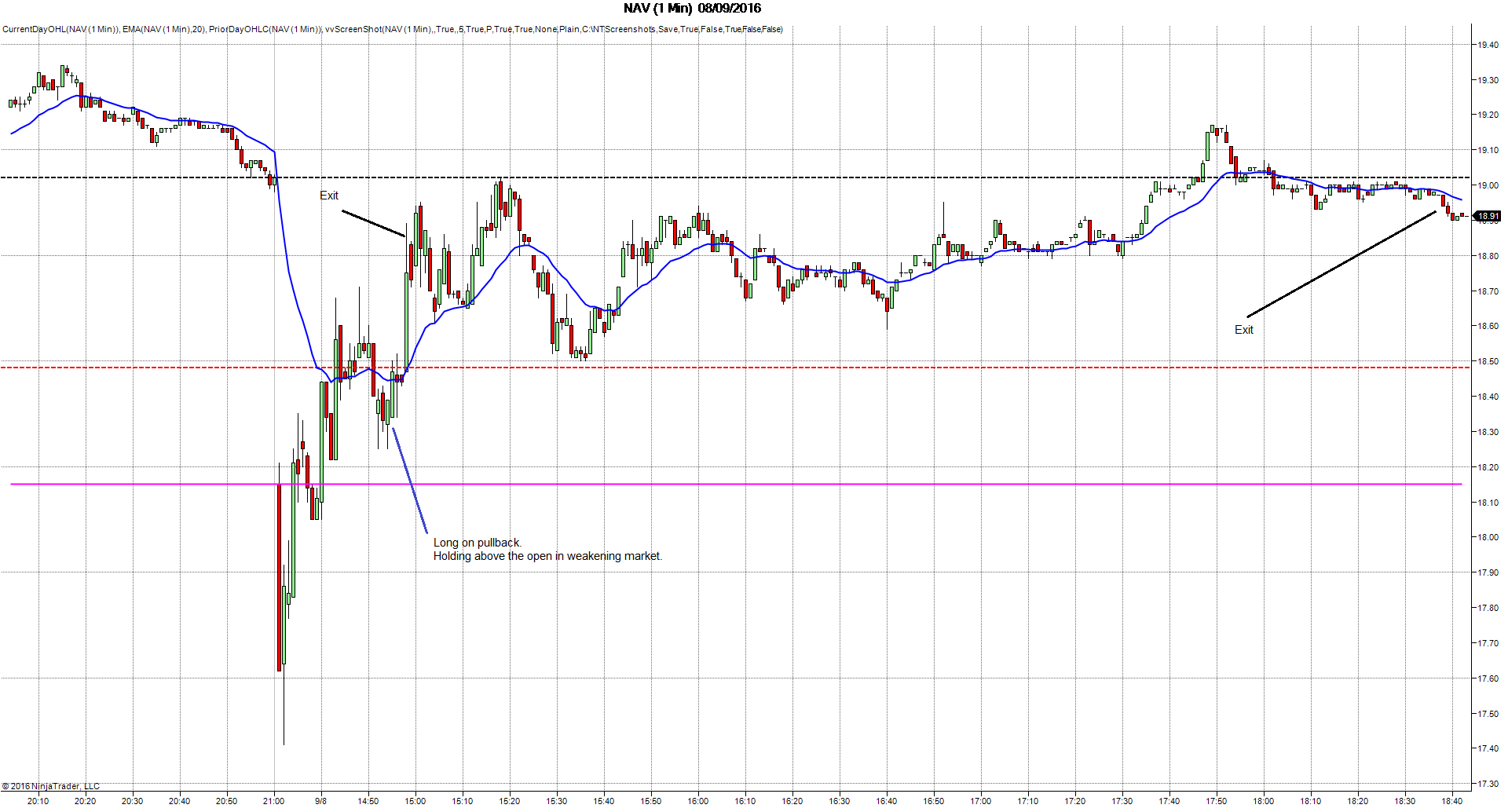The width and height of the screenshot is (1508, 812).
Task: Click the 16:40 time axis label
Action: (886, 801)
